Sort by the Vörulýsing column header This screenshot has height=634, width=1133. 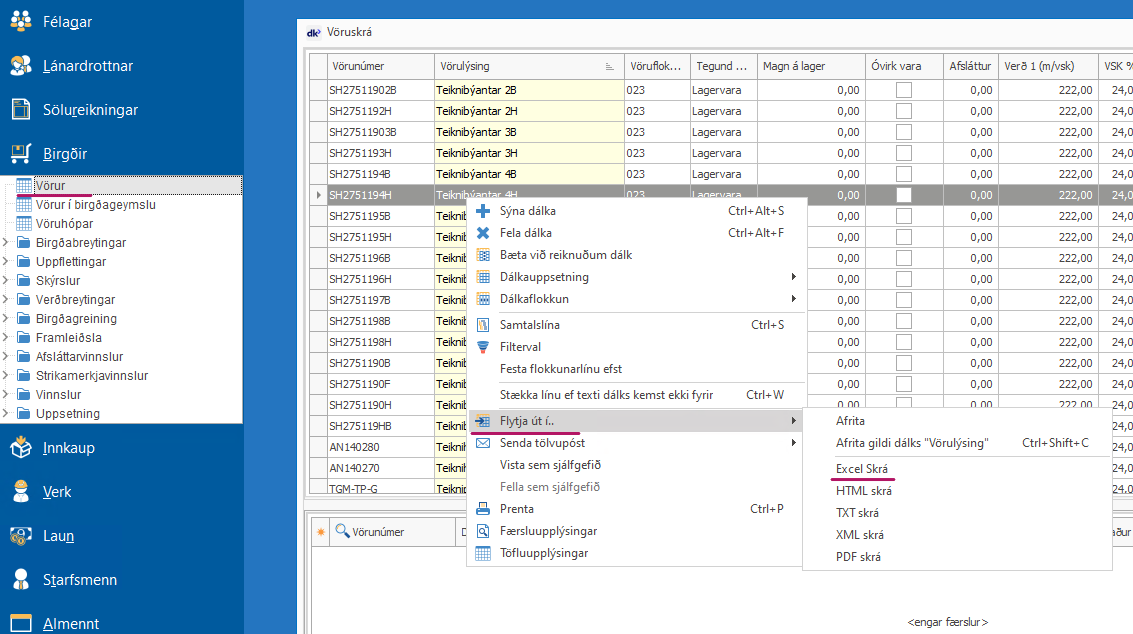(x=520, y=66)
